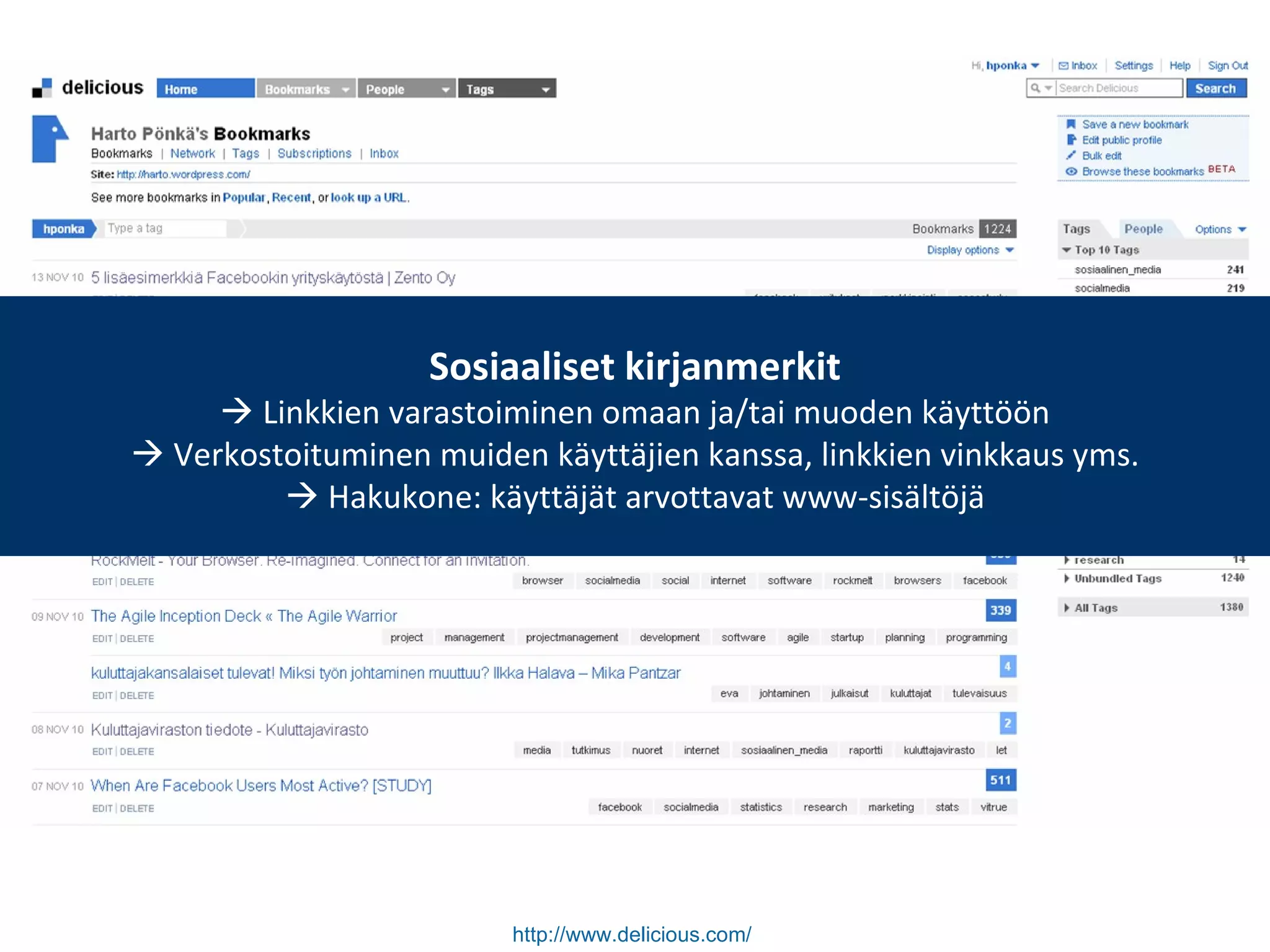The height and width of the screenshot is (952, 1270).
Task: Open the People menu dropdown arrow
Action: (x=445, y=90)
